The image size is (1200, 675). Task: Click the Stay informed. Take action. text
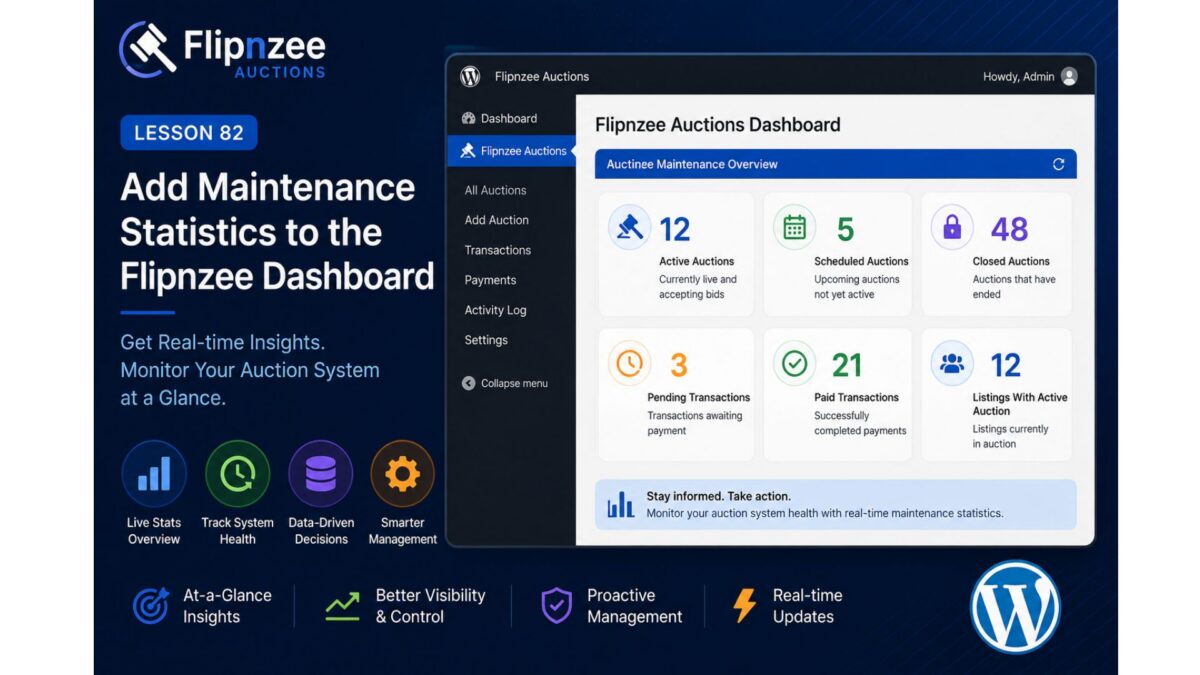[x=718, y=496]
